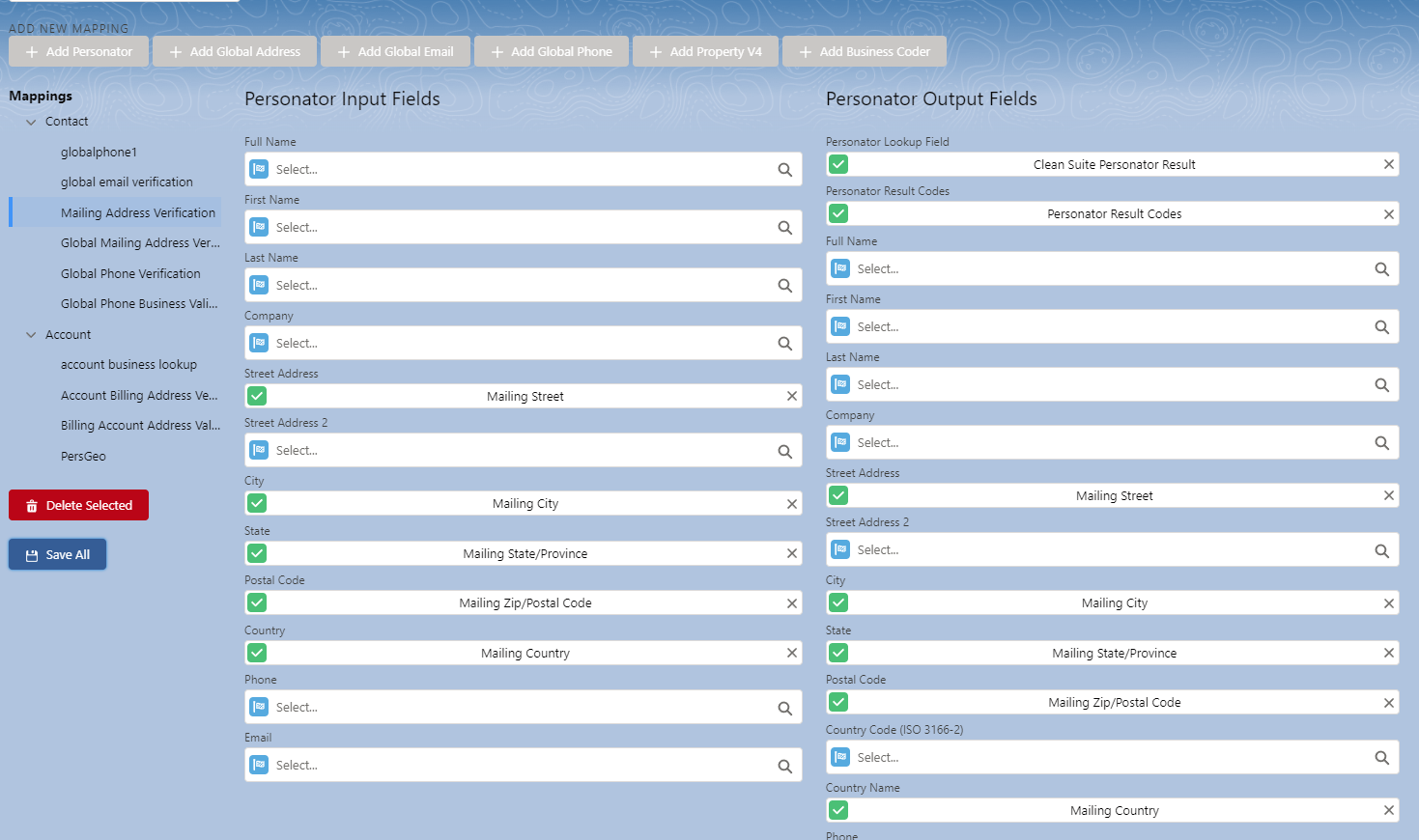Collapse the Account mappings group

pyautogui.click(x=31, y=335)
